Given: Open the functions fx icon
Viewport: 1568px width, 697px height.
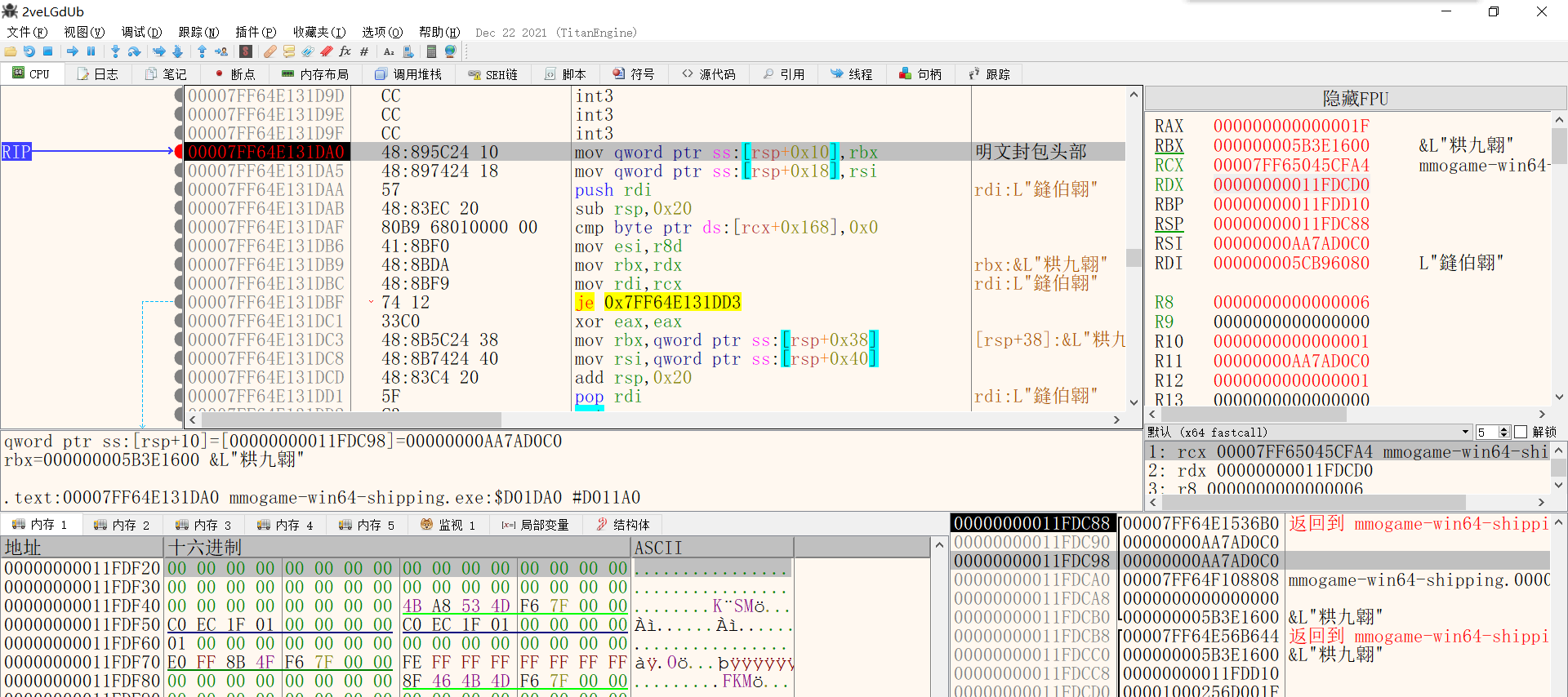Looking at the screenshot, I should (x=345, y=51).
